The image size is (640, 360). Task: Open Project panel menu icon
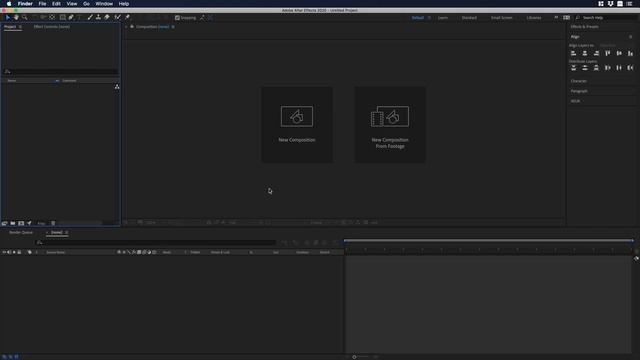(x=20, y=27)
